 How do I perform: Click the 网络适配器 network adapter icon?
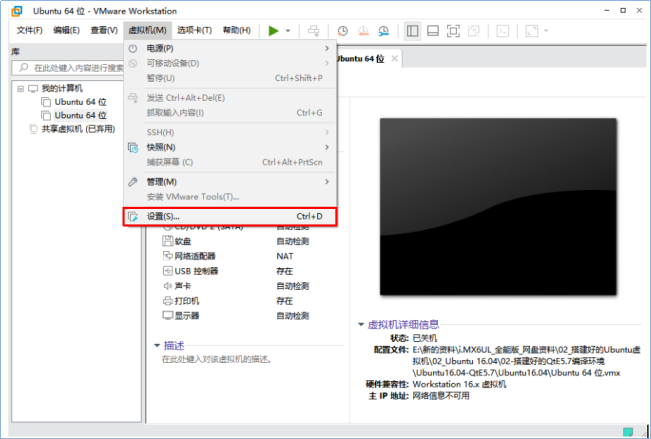tap(168, 256)
